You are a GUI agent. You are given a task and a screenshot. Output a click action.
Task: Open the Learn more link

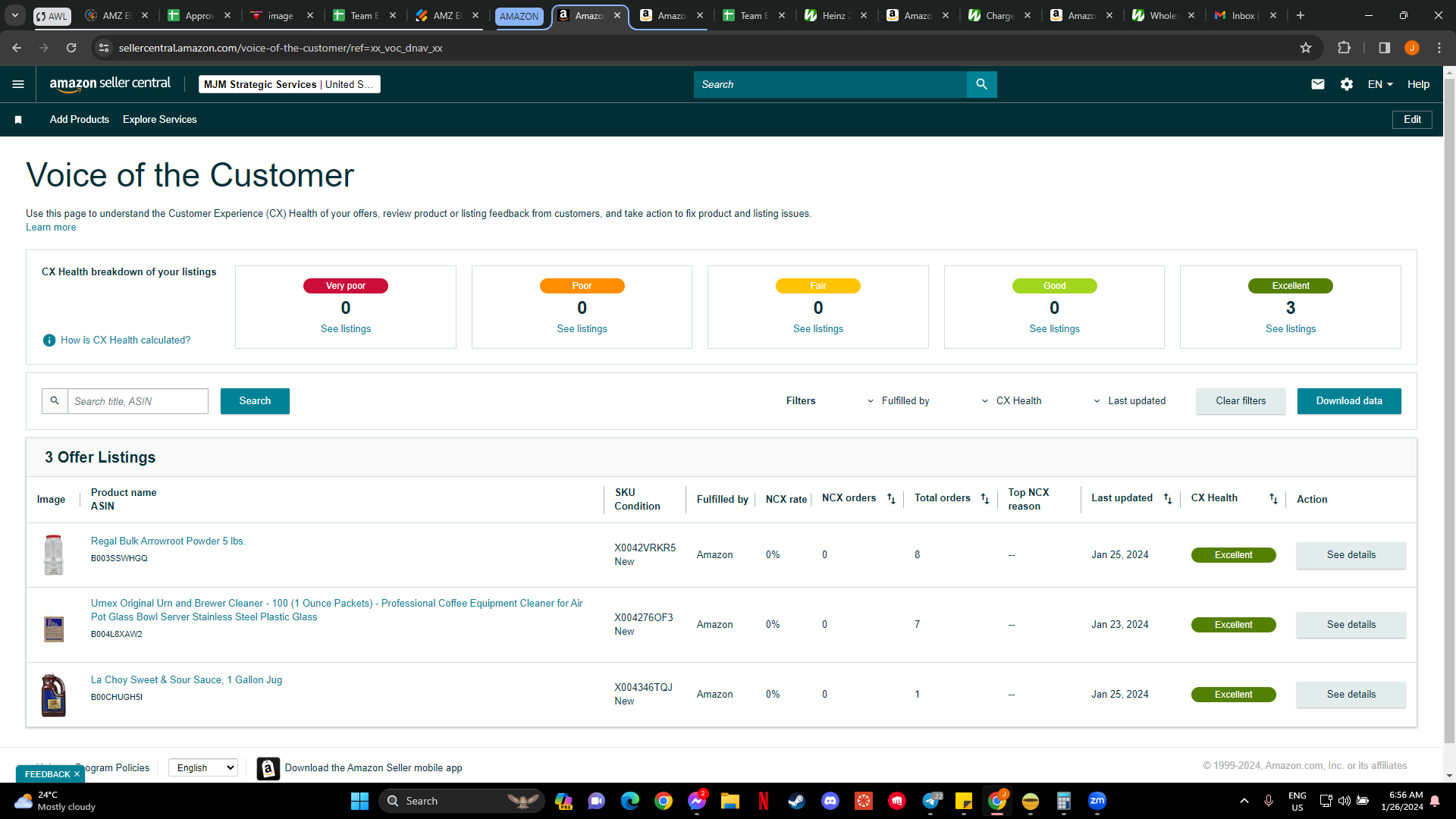51,227
